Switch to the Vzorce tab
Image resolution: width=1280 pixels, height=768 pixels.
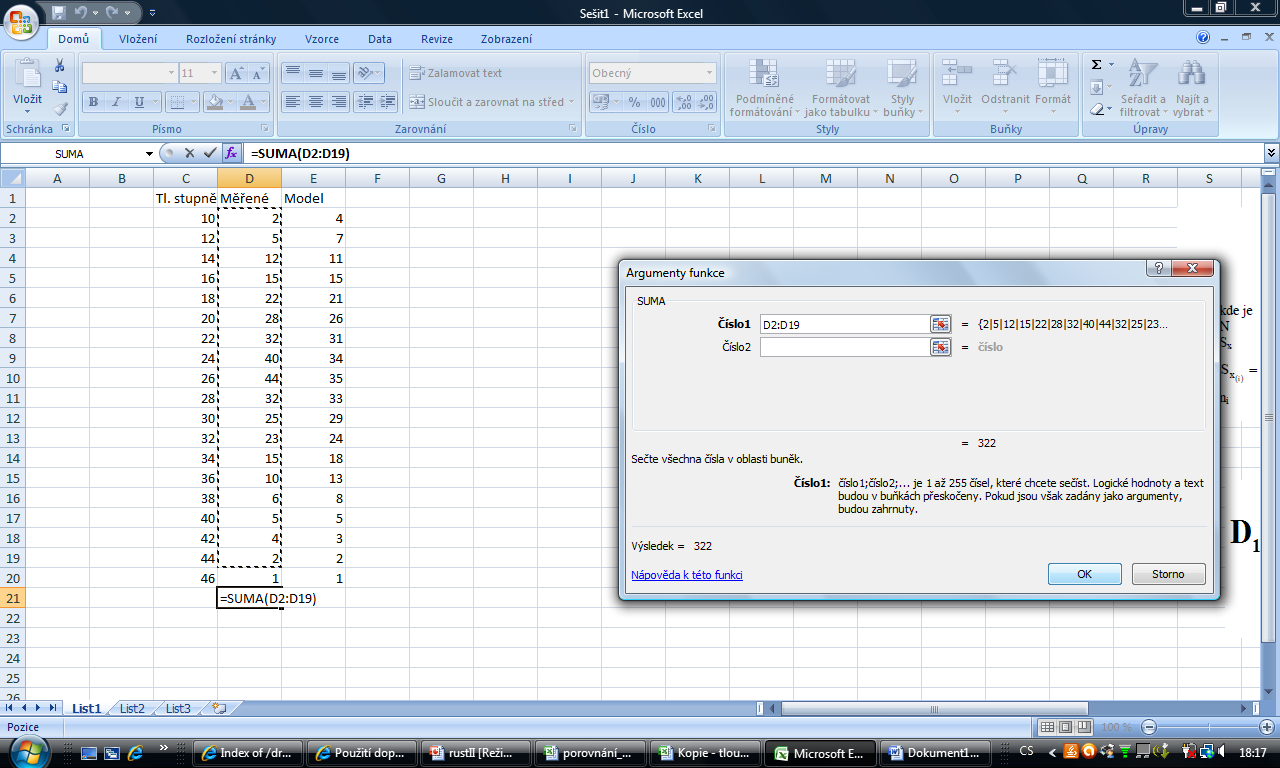point(322,39)
